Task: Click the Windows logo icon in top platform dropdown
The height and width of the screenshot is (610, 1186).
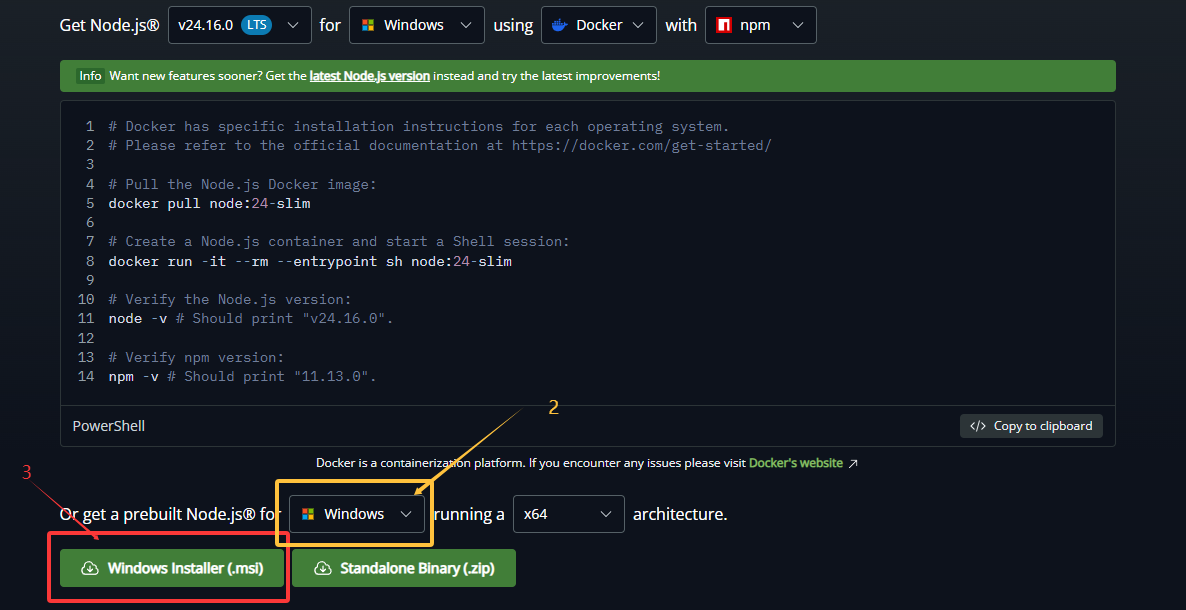Action: (x=368, y=25)
